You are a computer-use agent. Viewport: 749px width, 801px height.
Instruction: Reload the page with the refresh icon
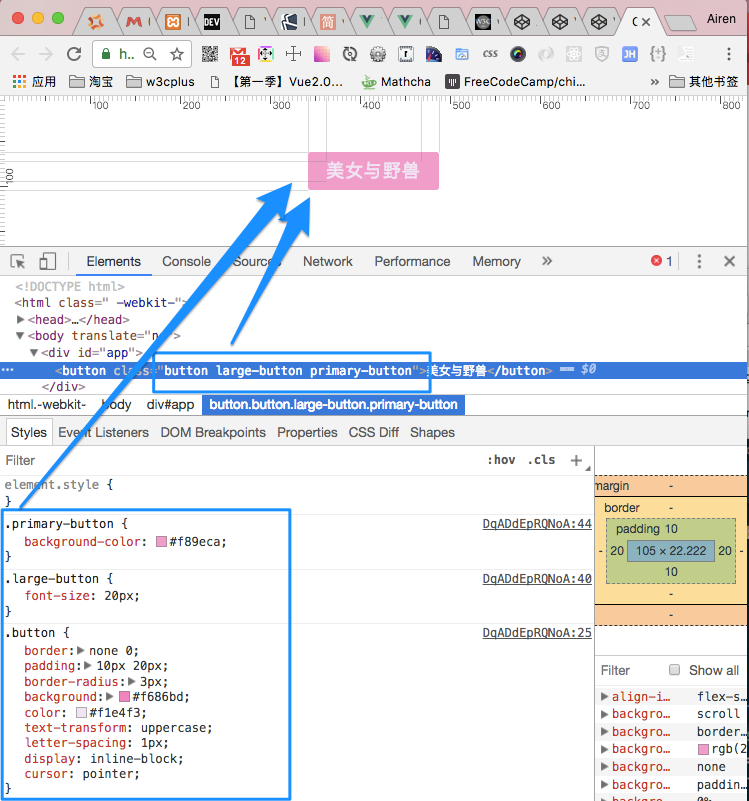(74, 54)
